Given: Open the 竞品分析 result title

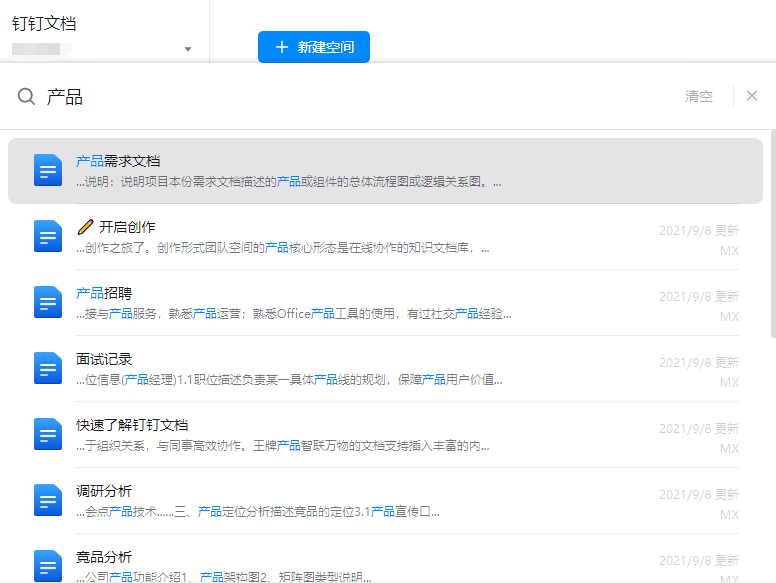Looking at the screenshot, I should (104, 557).
